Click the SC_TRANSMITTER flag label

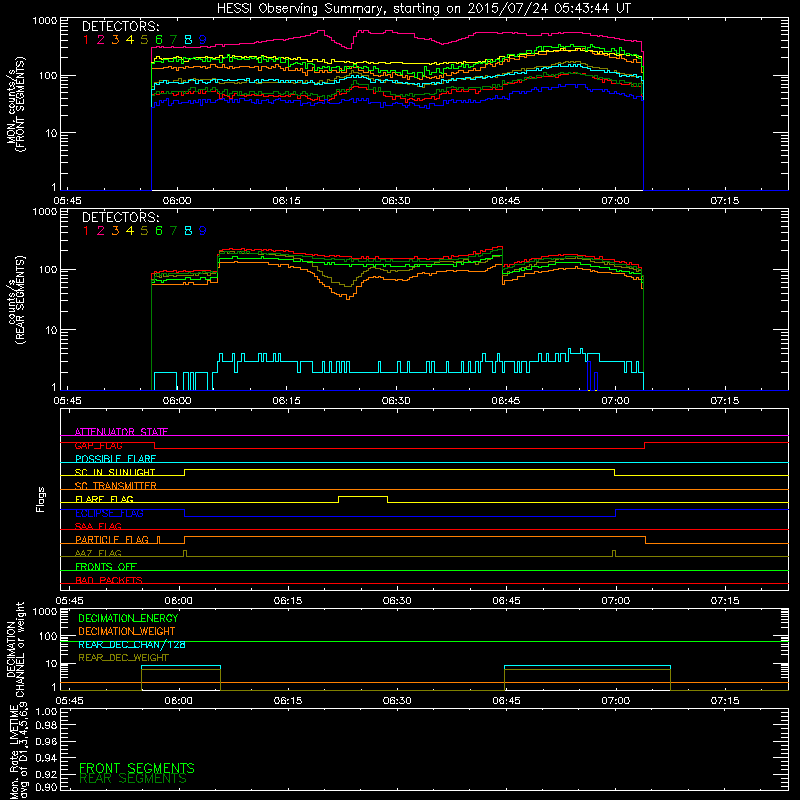click(x=116, y=485)
